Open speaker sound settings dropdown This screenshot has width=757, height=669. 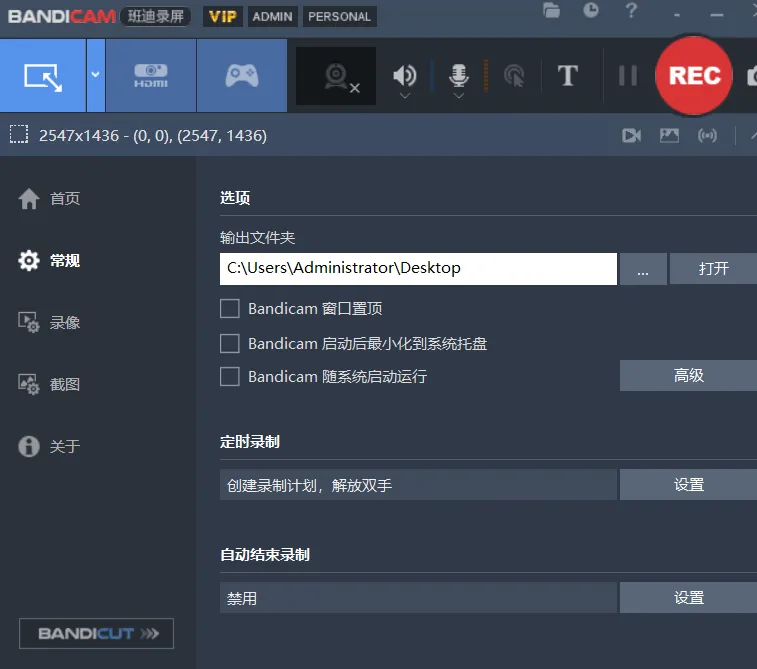(x=405, y=96)
